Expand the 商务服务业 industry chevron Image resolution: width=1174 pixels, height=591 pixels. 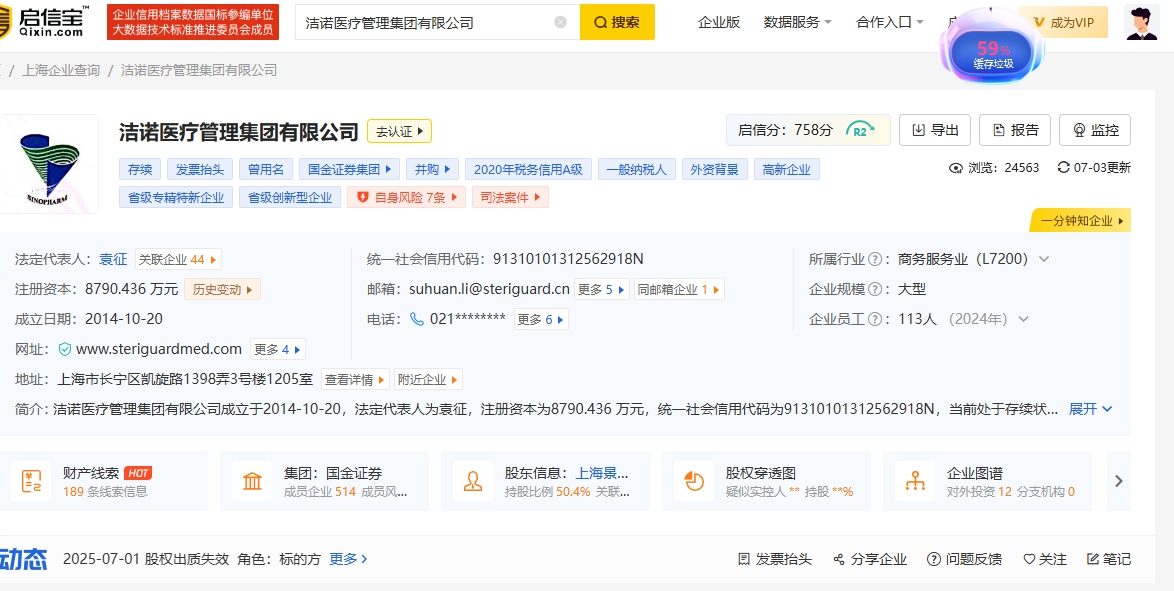click(1044, 259)
